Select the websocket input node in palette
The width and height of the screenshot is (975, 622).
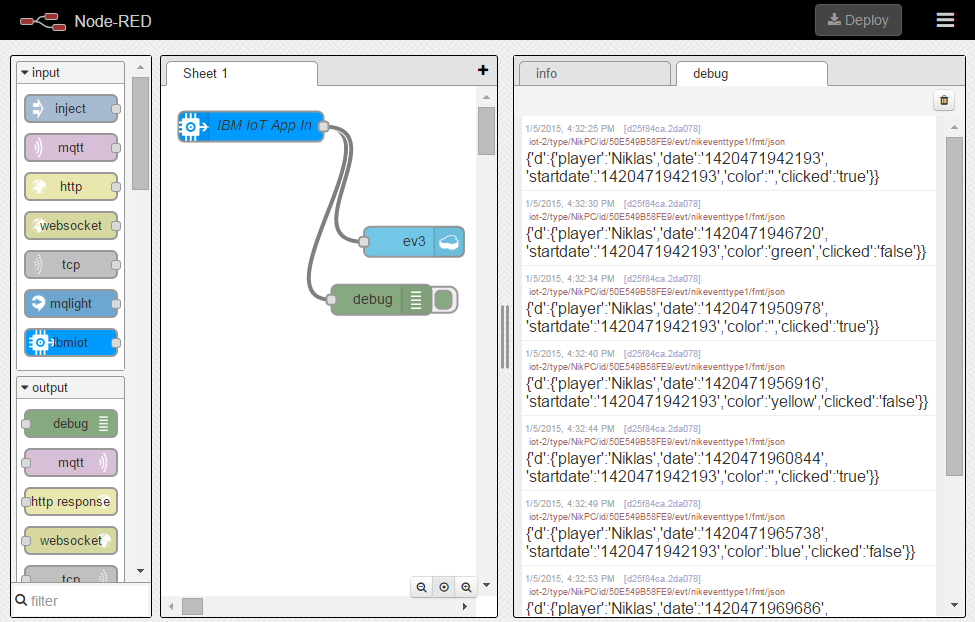click(71, 226)
